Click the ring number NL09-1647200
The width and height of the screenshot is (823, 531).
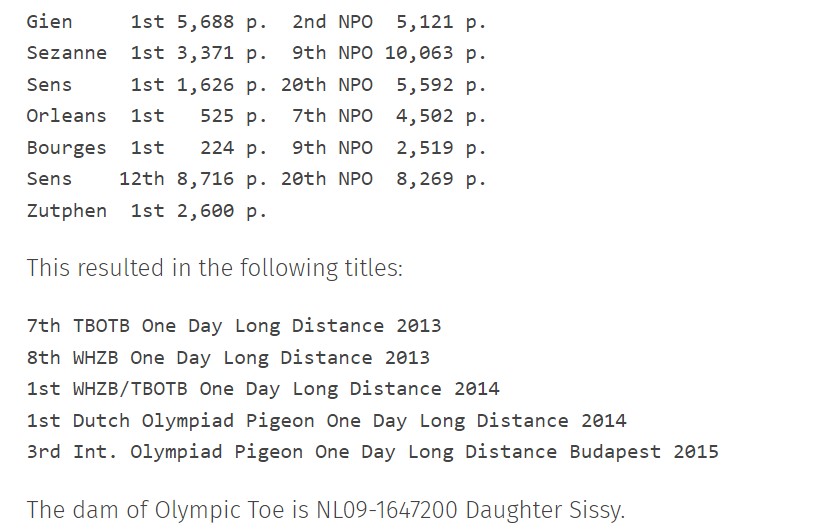[x=387, y=510]
